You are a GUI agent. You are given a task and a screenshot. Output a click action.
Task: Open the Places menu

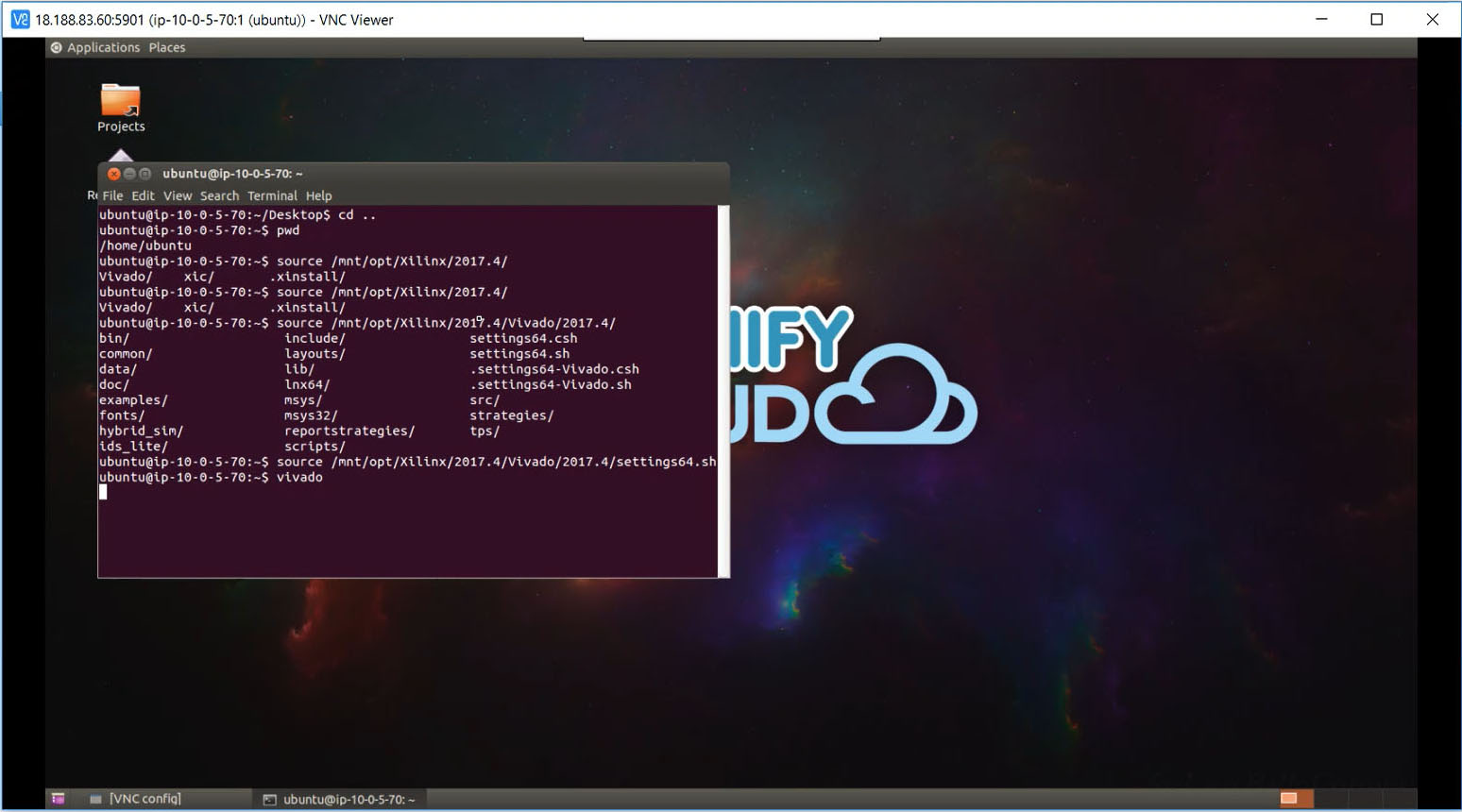click(167, 47)
